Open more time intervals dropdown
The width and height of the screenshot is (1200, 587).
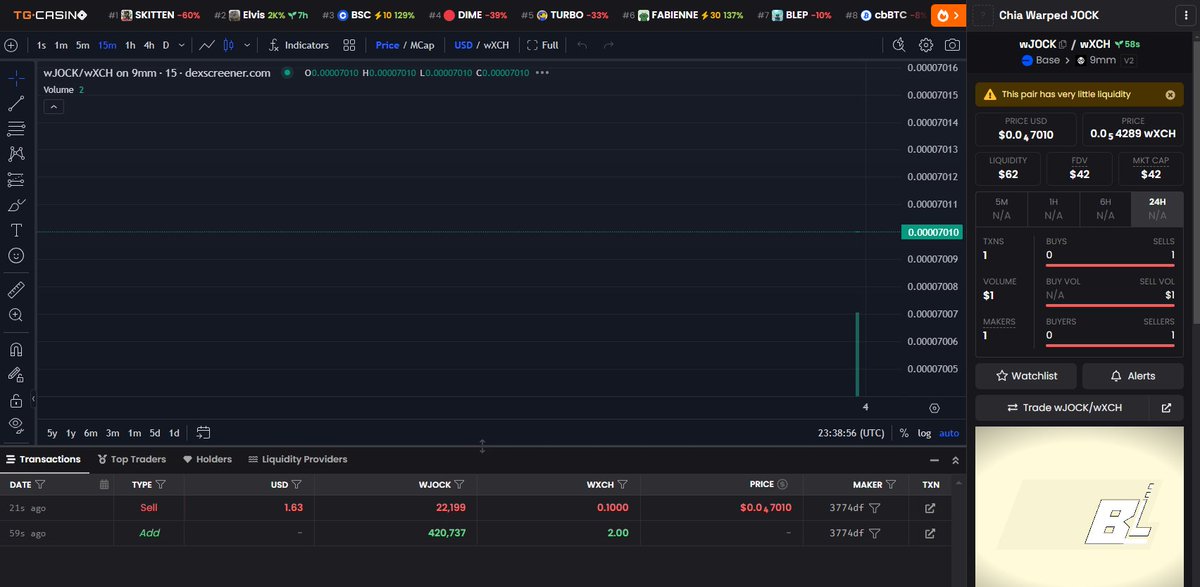click(x=180, y=45)
